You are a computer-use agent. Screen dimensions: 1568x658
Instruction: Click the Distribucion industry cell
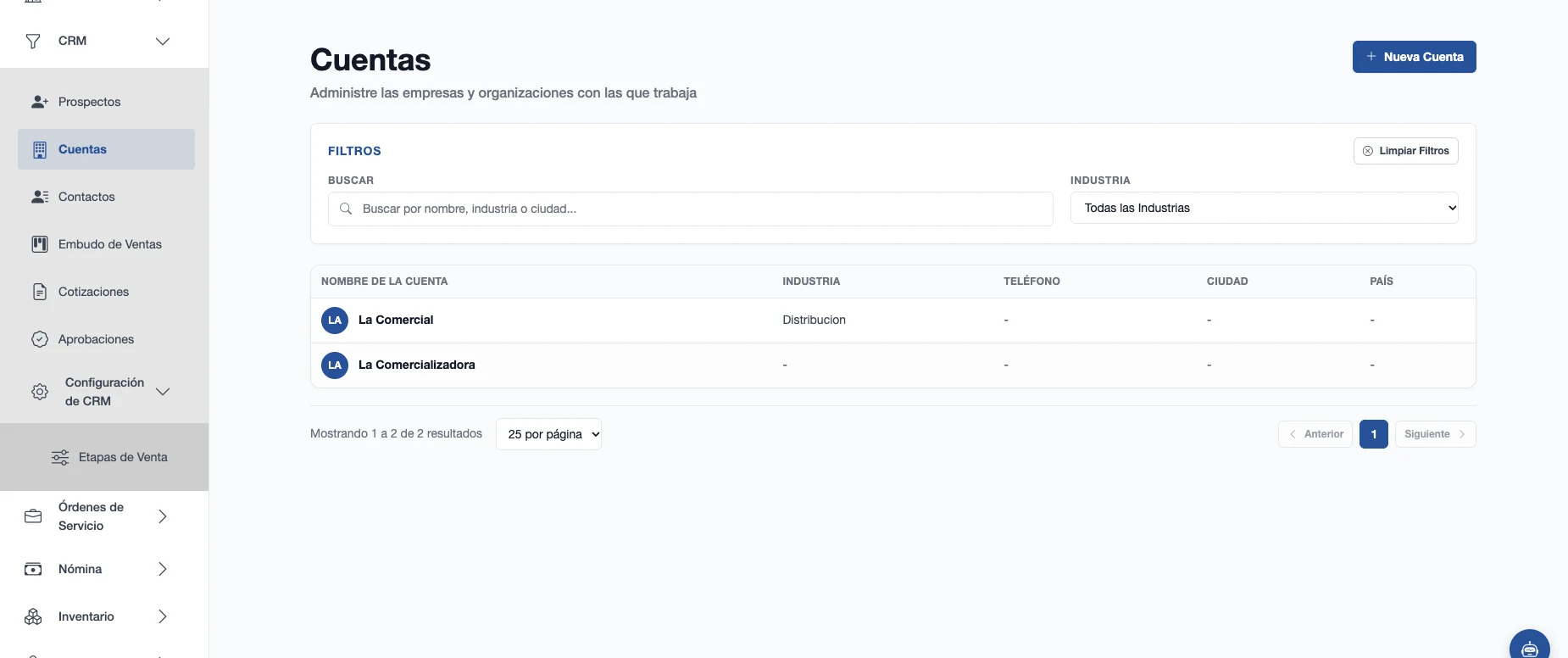pyautogui.click(x=814, y=320)
